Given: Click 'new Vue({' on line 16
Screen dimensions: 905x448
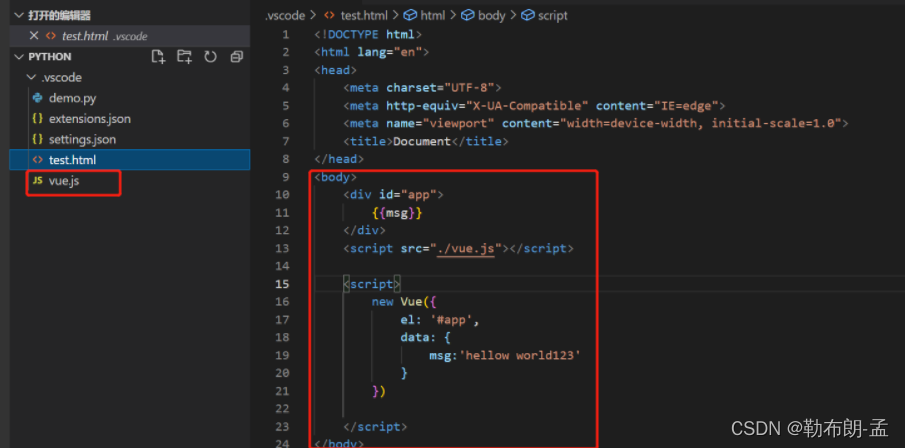Looking at the screenshot, I should pos(405,302).
